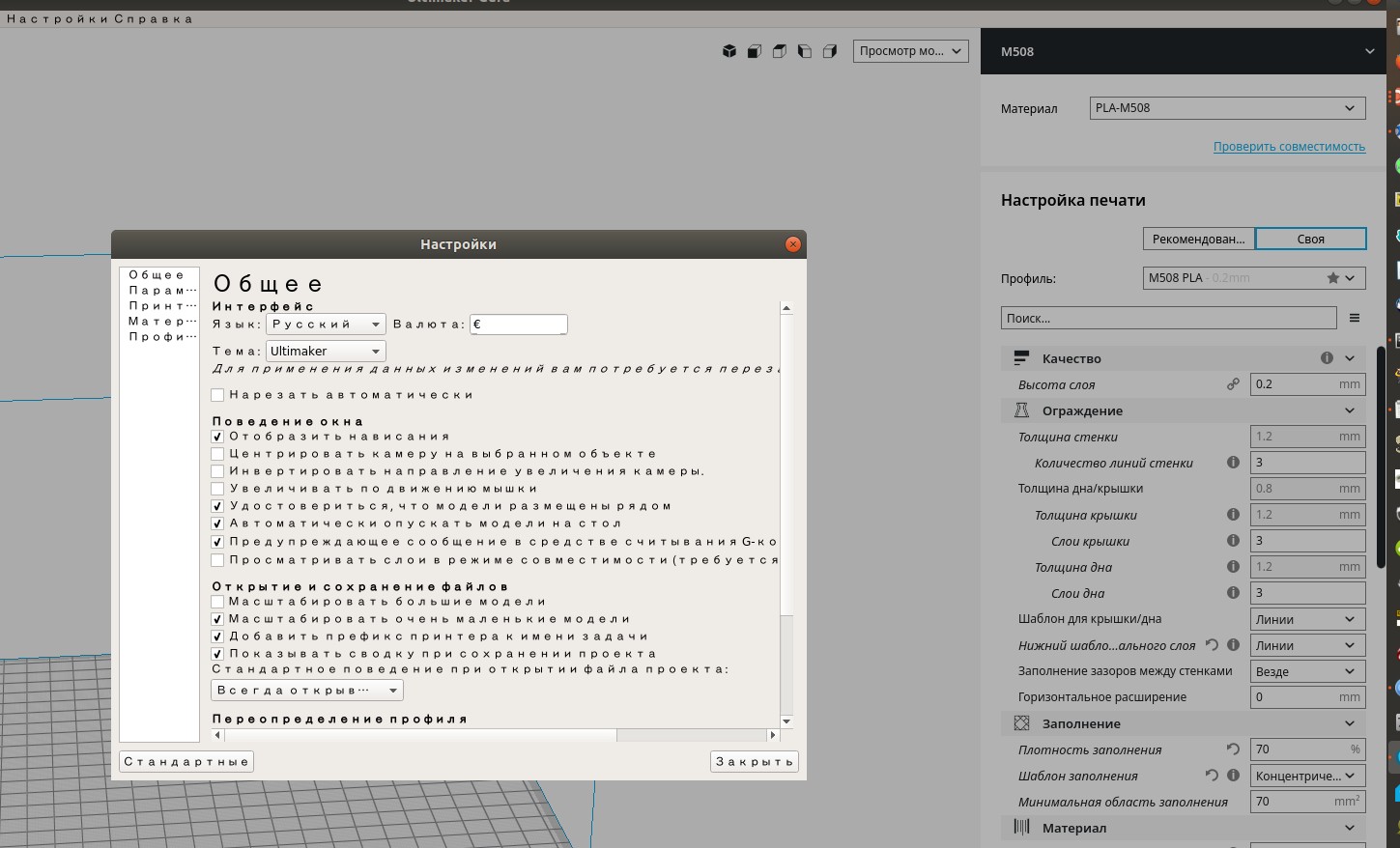Focus the Валюта currency input field

tap(519, 325)
